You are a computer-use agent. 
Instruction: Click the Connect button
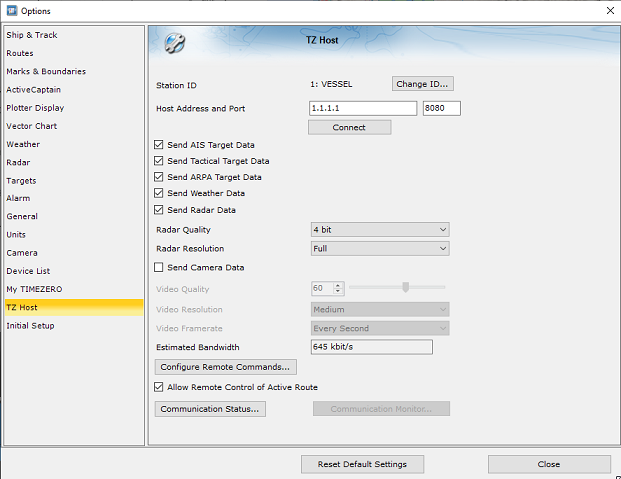(349, 128)
